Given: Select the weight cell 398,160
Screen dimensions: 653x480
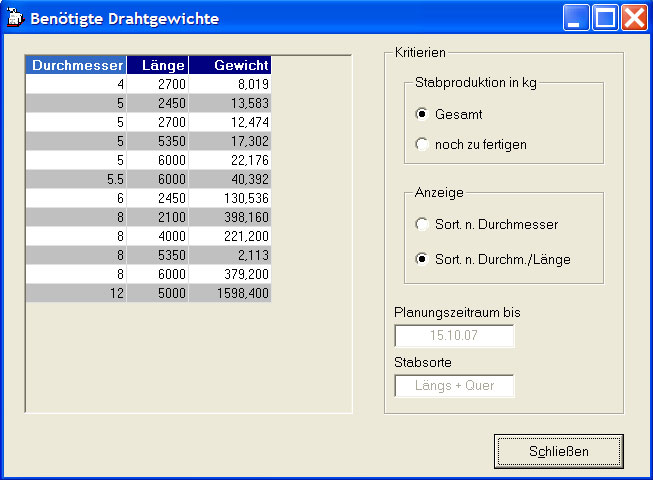Looking at the screenshot, I should (x=230, y=217).
